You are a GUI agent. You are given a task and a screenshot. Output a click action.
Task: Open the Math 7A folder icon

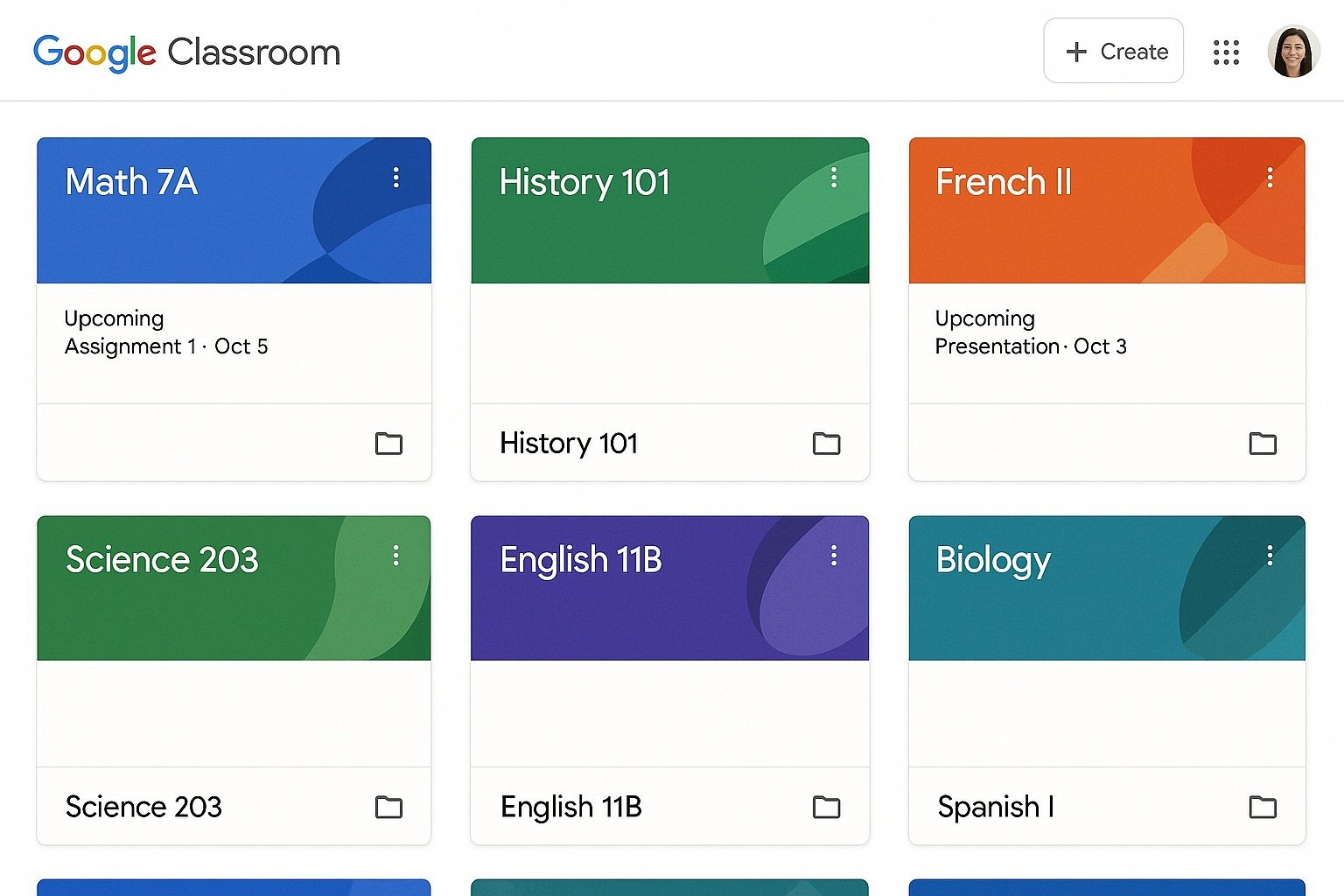click(389, 444)
